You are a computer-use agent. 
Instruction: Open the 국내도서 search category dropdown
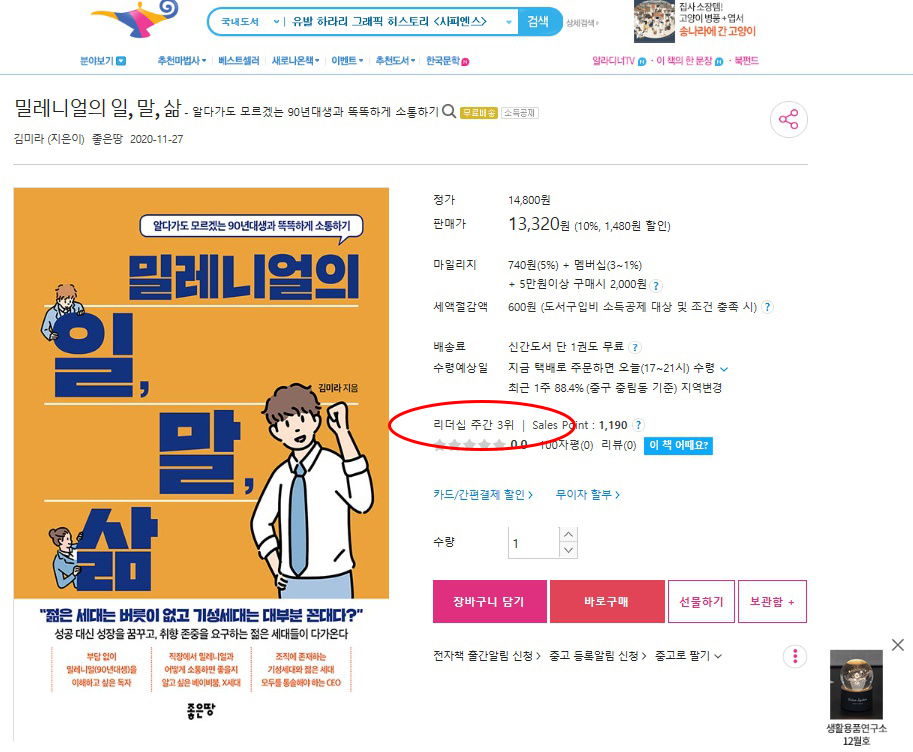coord(249,22)
